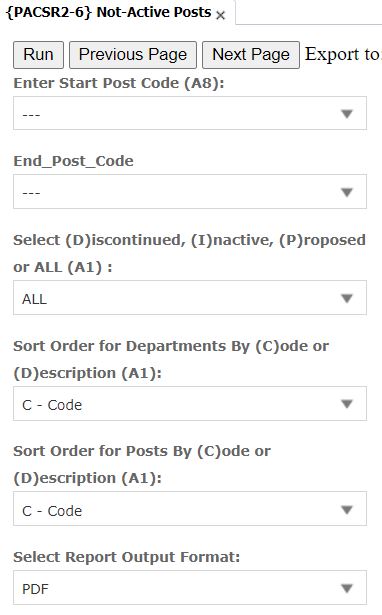Open the Start Post Code arrow

pos(347,114)
